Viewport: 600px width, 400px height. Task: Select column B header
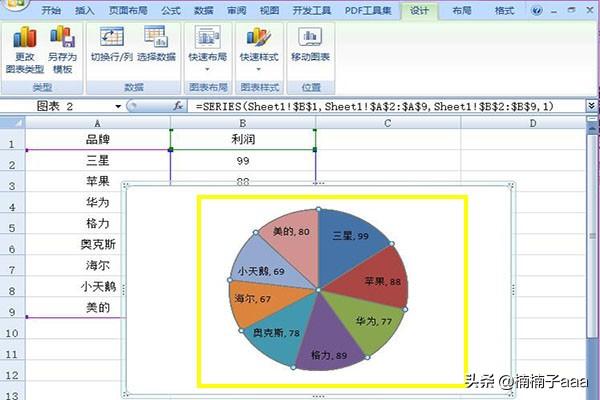pos(243,123)
